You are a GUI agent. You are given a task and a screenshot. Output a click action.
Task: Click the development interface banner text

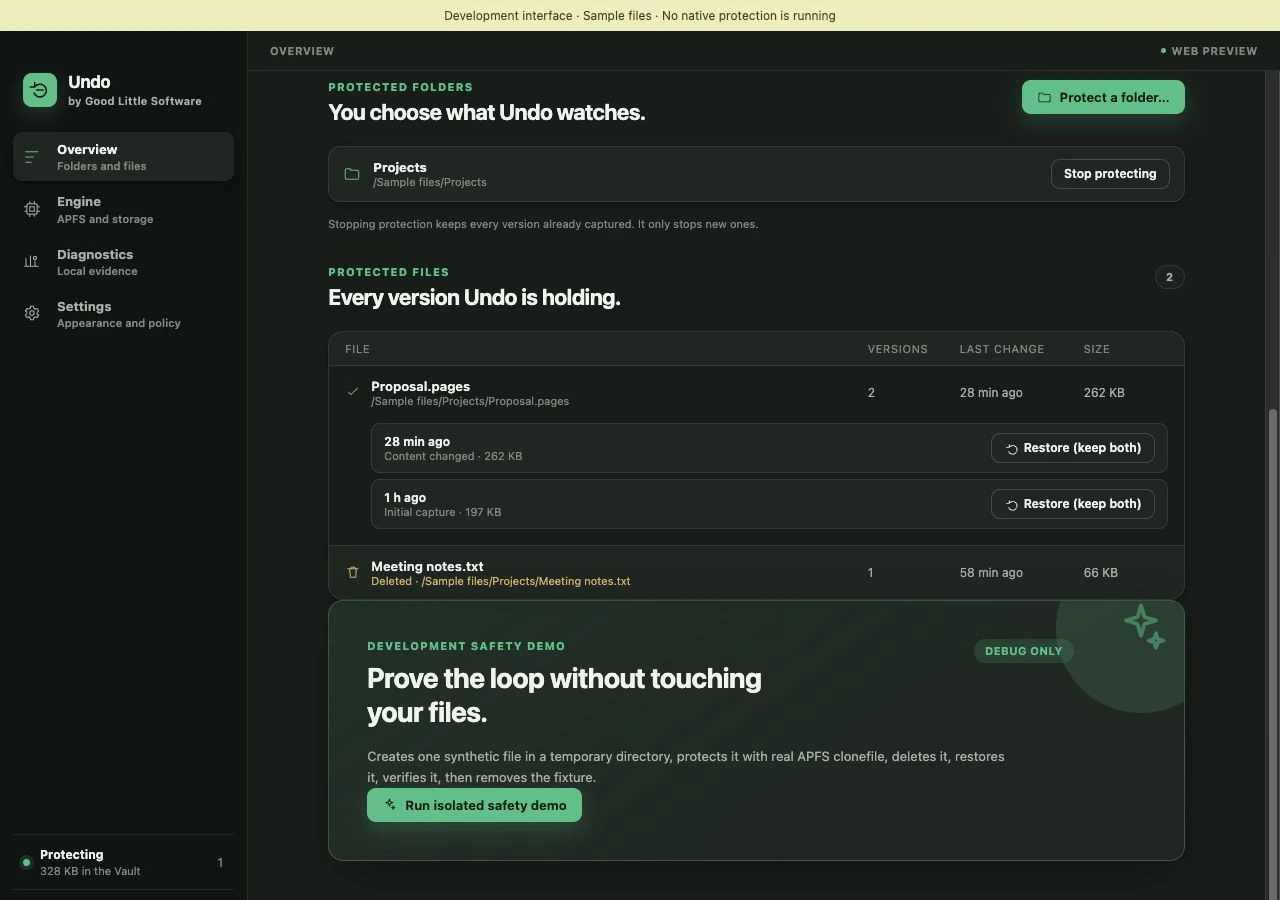coord(640,16)
